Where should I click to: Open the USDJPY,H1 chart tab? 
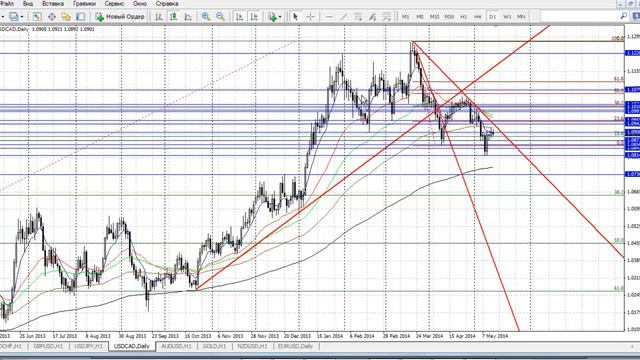pyautogui.click(x=89, y=346)
